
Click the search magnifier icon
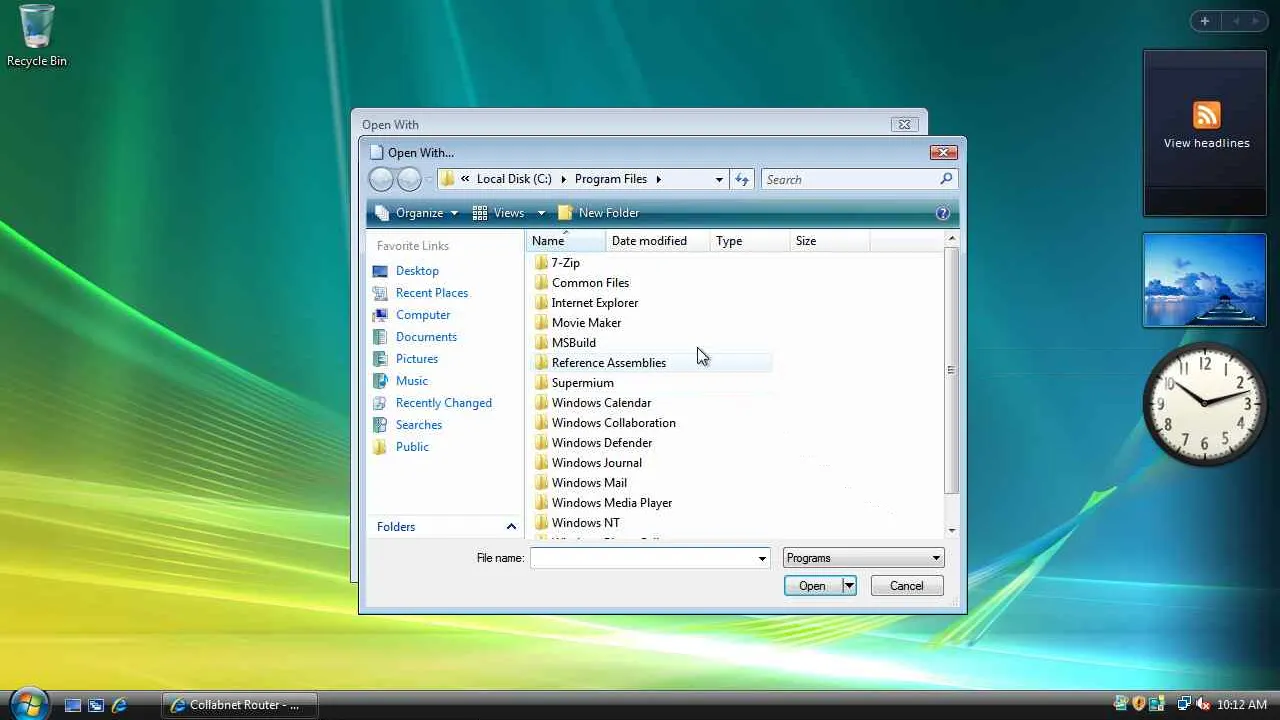[946, 179]
